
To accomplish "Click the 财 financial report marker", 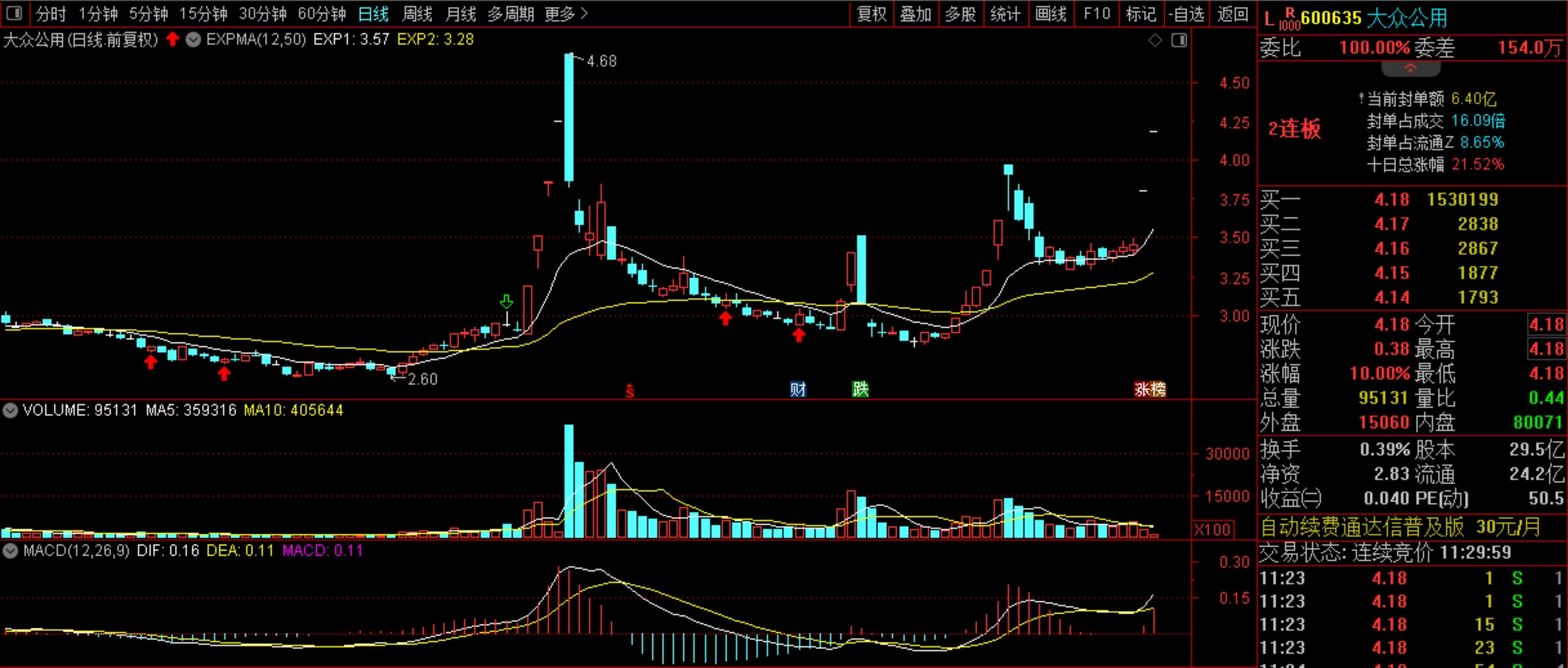I will pyautogui.click(x=798, y=390).
